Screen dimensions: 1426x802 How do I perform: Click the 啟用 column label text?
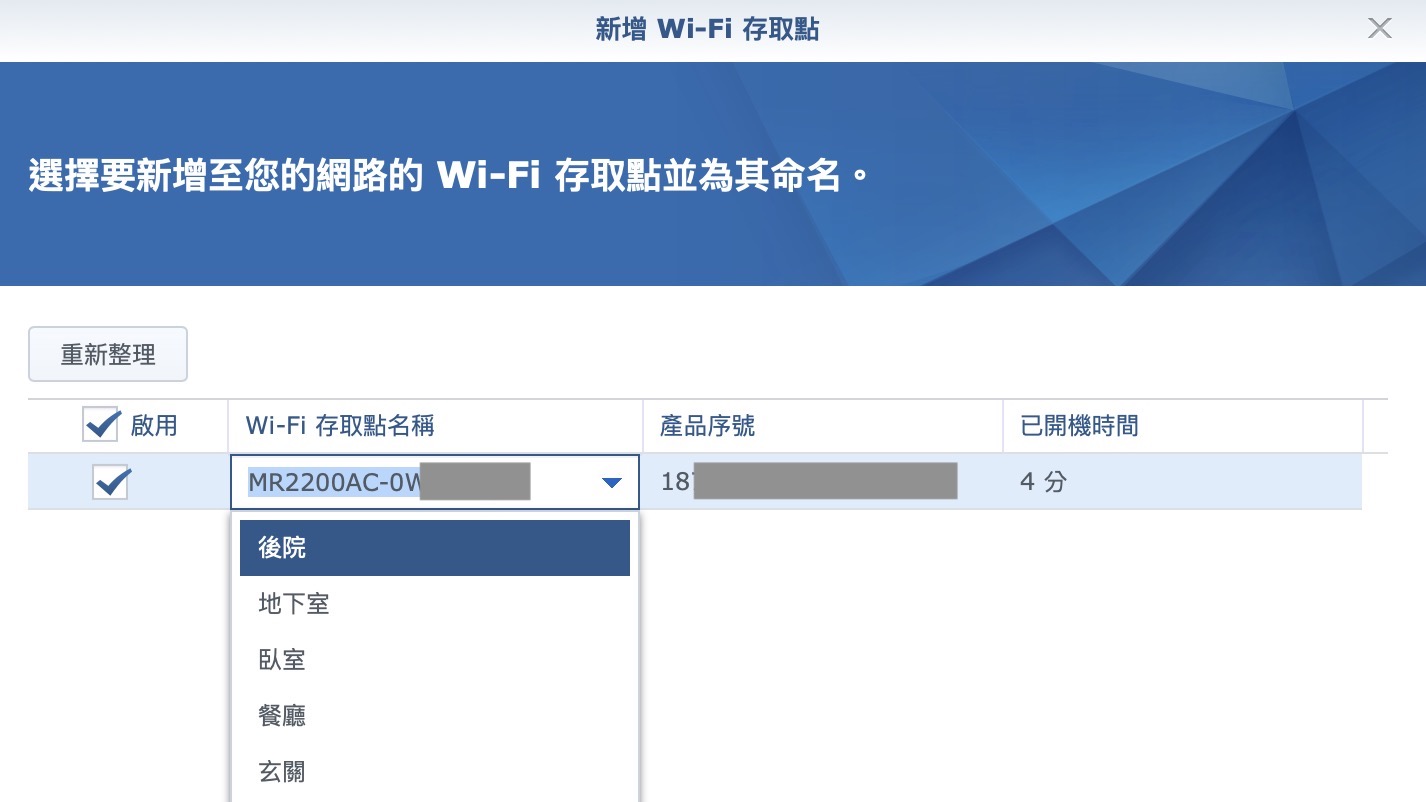pyautogui.click(x=154, y=426)
